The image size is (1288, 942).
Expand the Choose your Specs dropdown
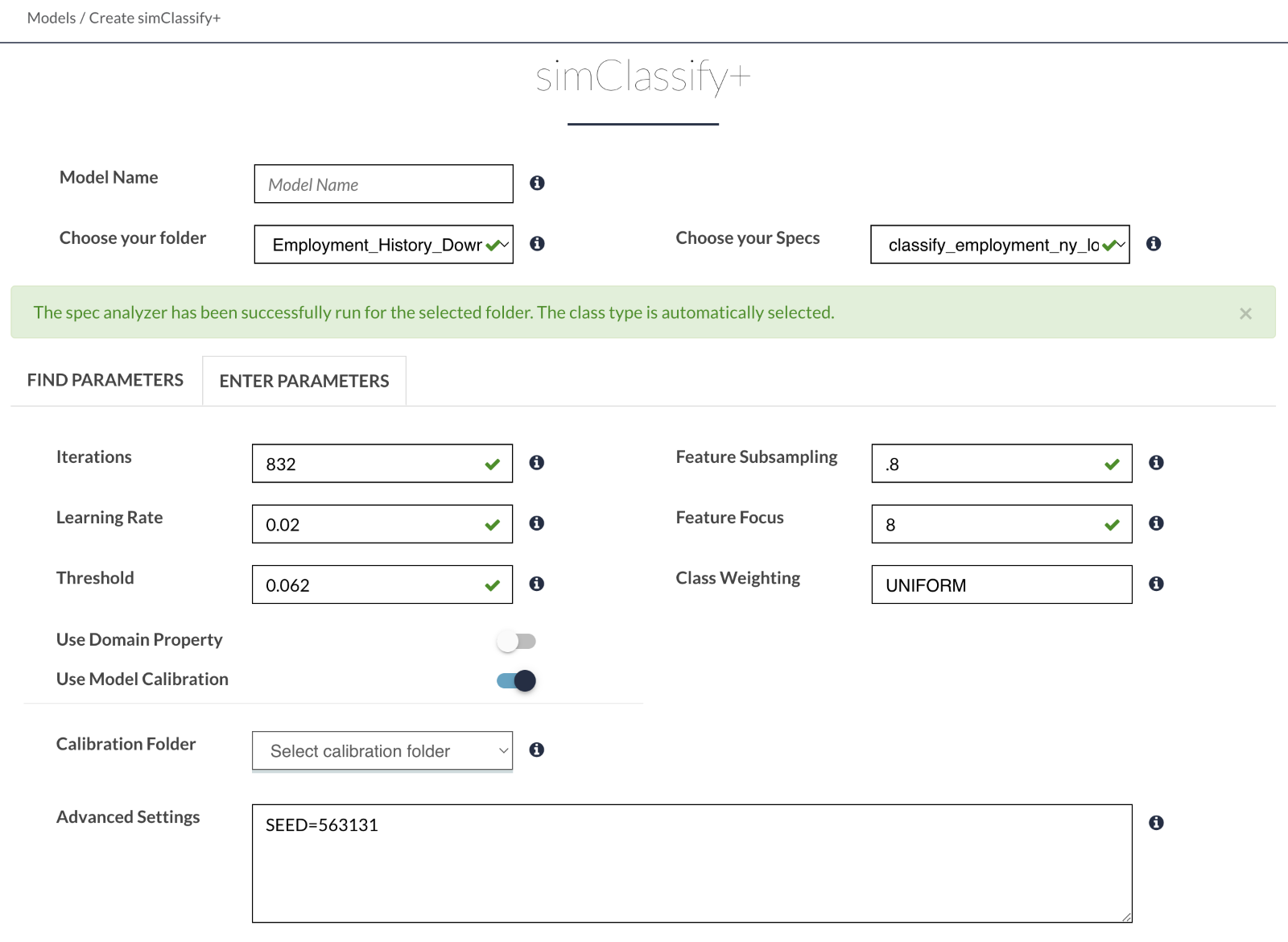(999, 245)
